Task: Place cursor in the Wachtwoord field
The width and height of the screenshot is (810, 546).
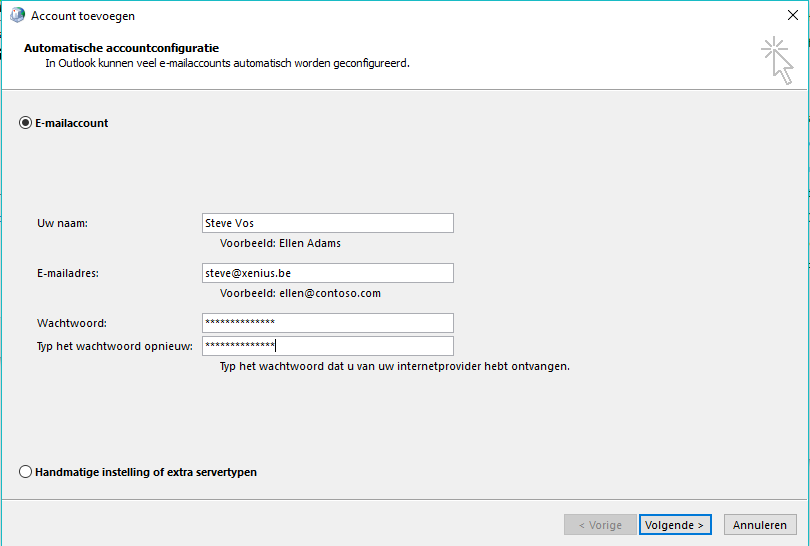Action: click(x=328, y=323)
